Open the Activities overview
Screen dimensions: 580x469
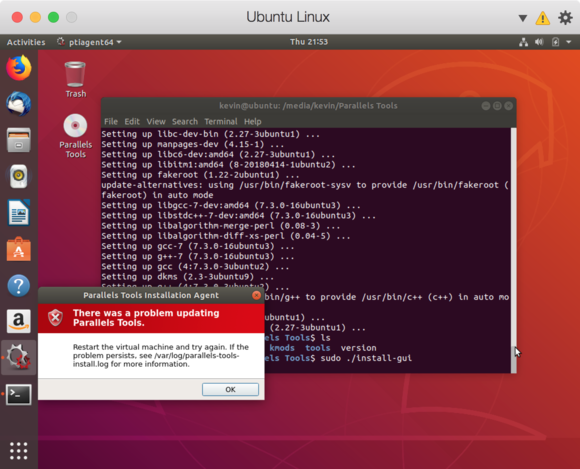click(x=26, y=42)
